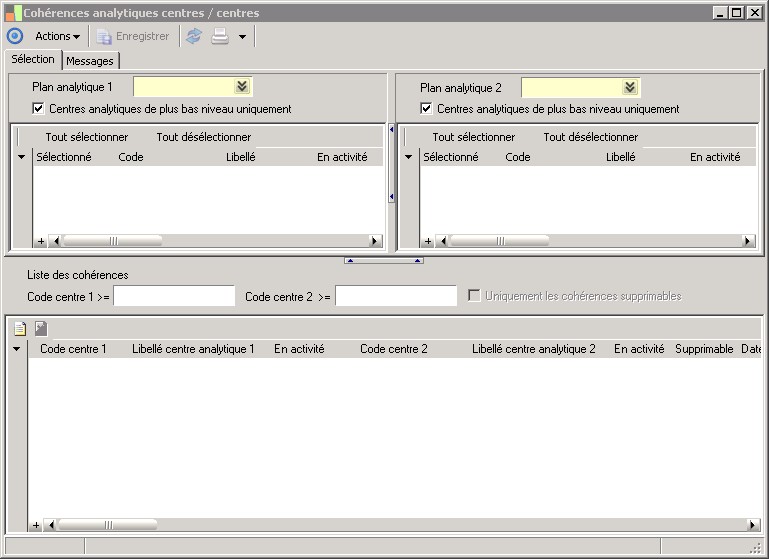The width and height of the screenshot is (769, 559).
Task: Open the coherences grid column menu triangle
Action: (x=16, y=349)
